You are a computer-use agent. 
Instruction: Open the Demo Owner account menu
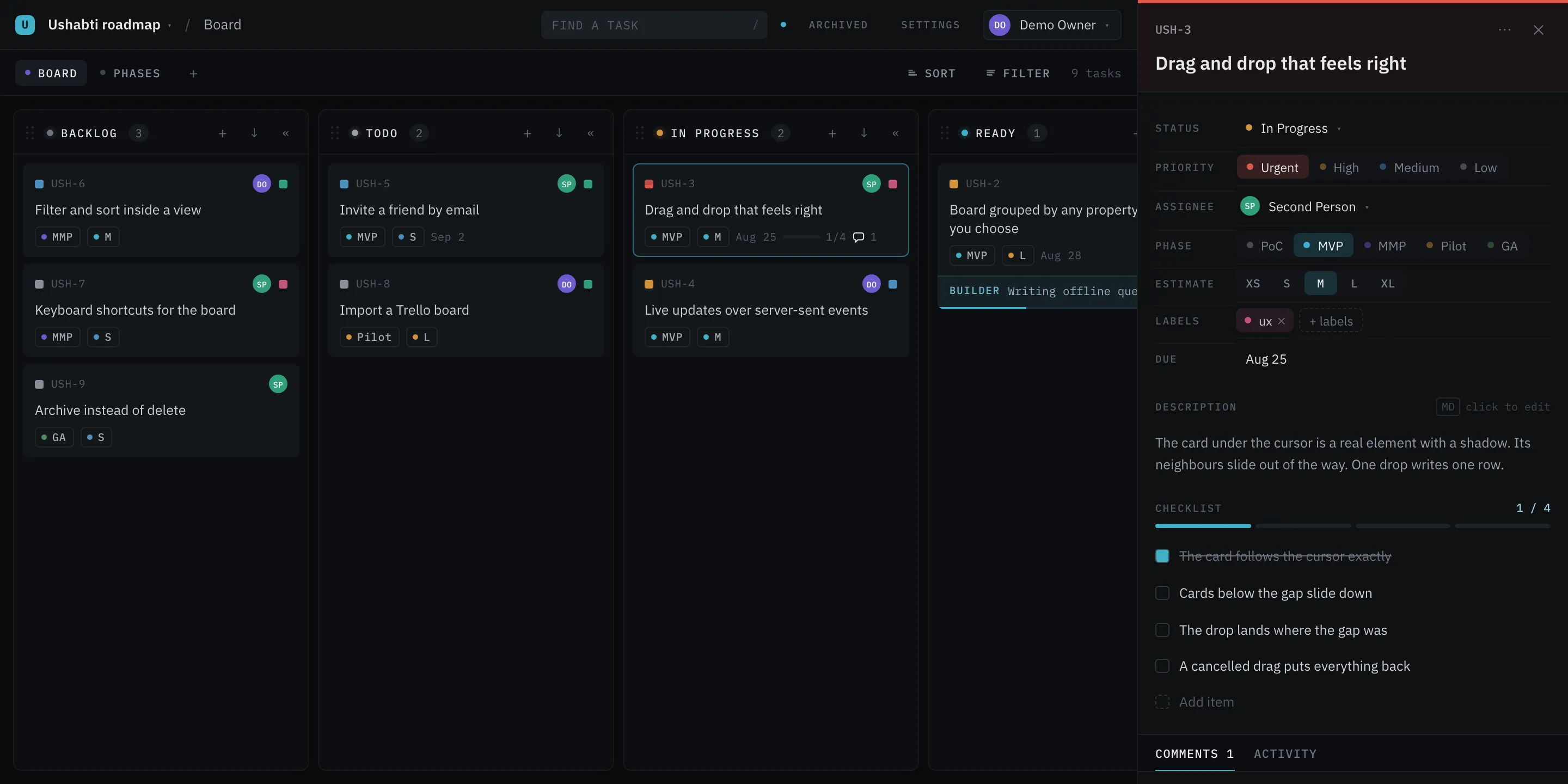pos(1052,25)
